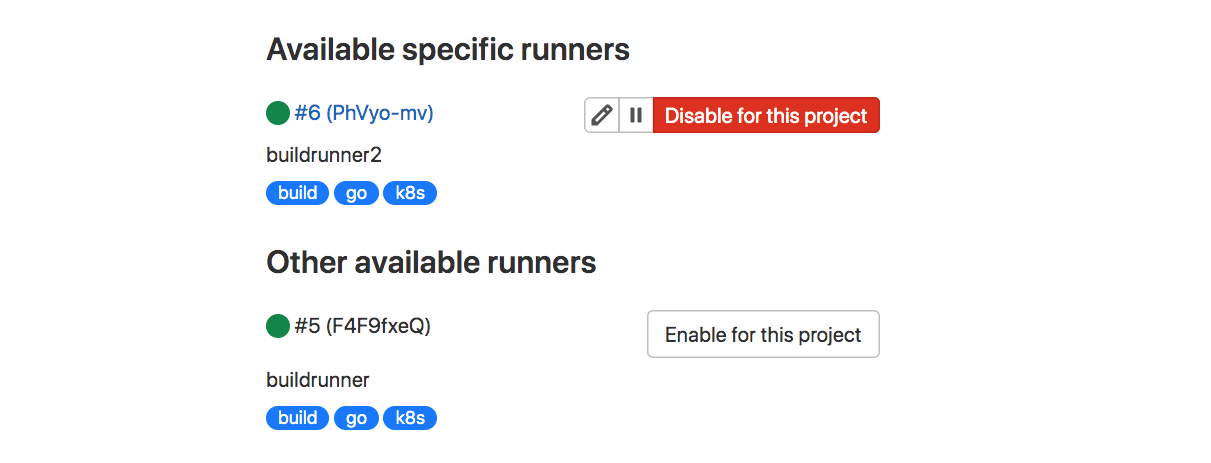The height and width of the screenshot is (463, 1211).
Task: Pause runner #6 with the pause icon
Action: [x=636, y=115]
